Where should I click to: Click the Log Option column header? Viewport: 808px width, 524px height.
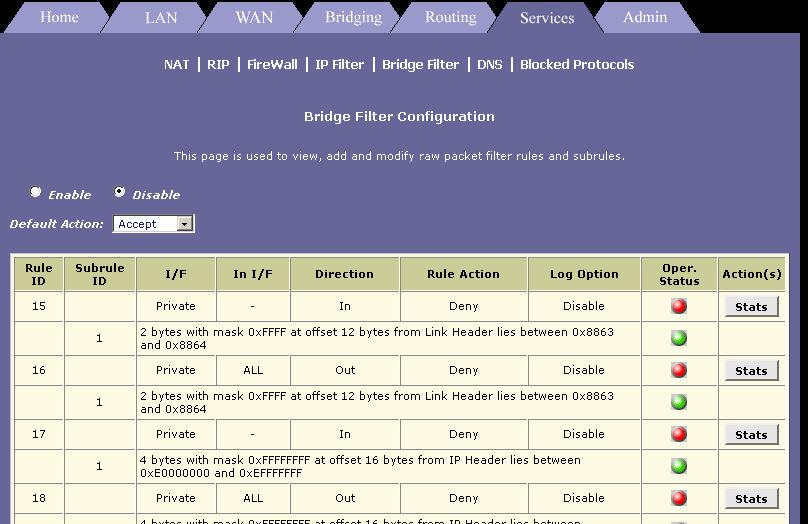click(x=584, y=274)
